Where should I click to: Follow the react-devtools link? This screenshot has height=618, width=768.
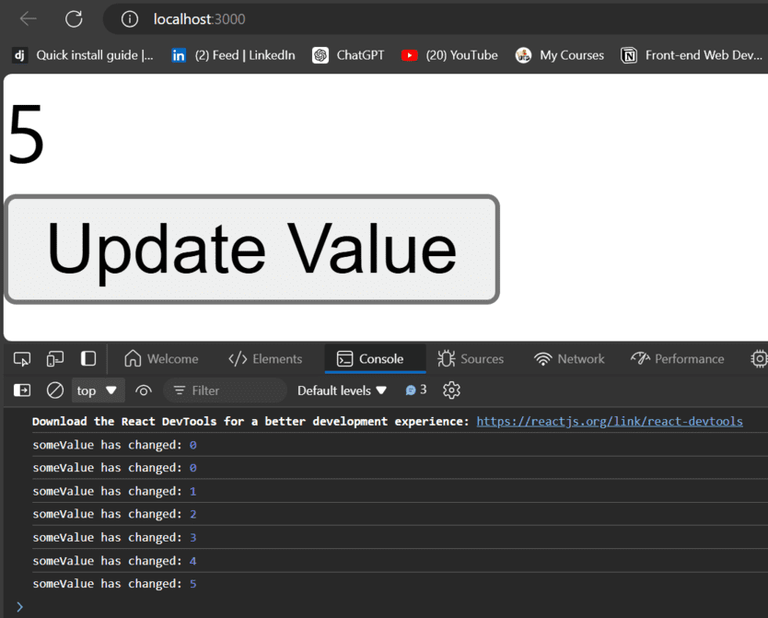(609, 422)
